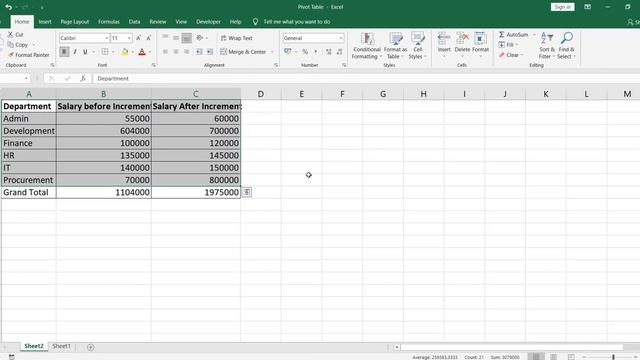Apply borders using the Borders icon

tap(105, 52)
